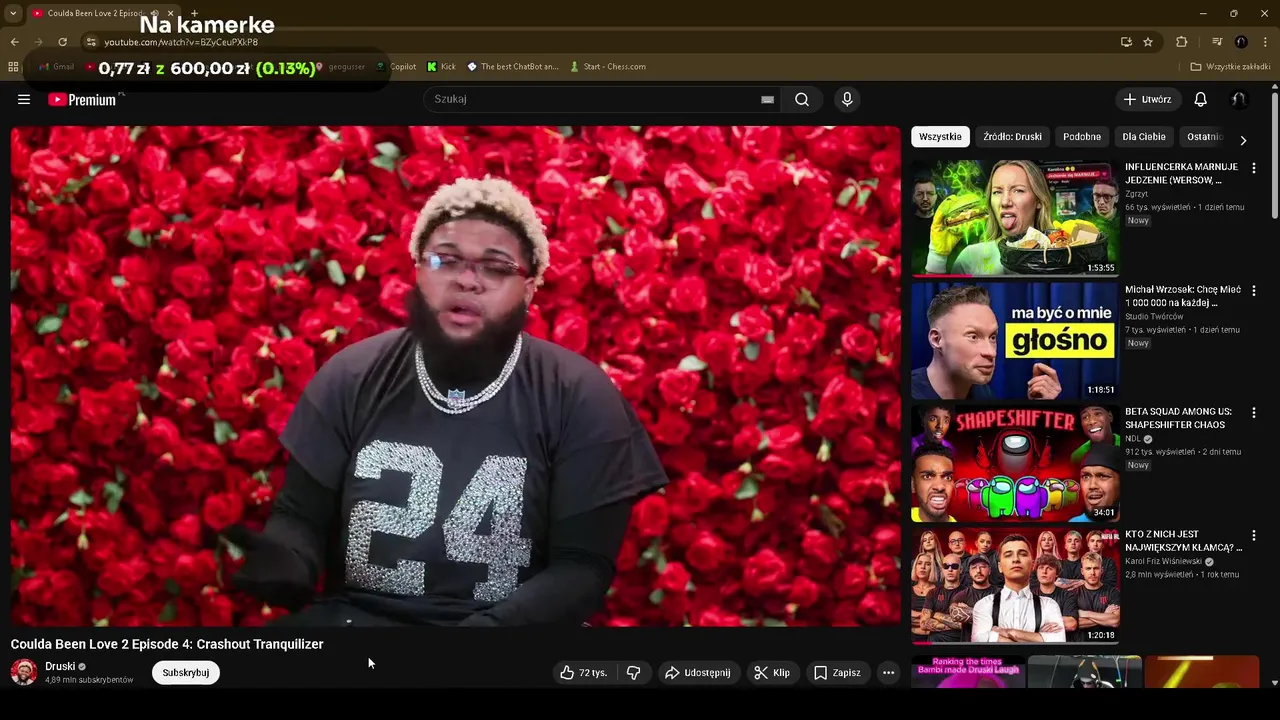Viewport: 1280px width, 720px height.
Task: Reload the page with Chrome refresh icon
Action: pyautogui.click(x=62, y=42)
